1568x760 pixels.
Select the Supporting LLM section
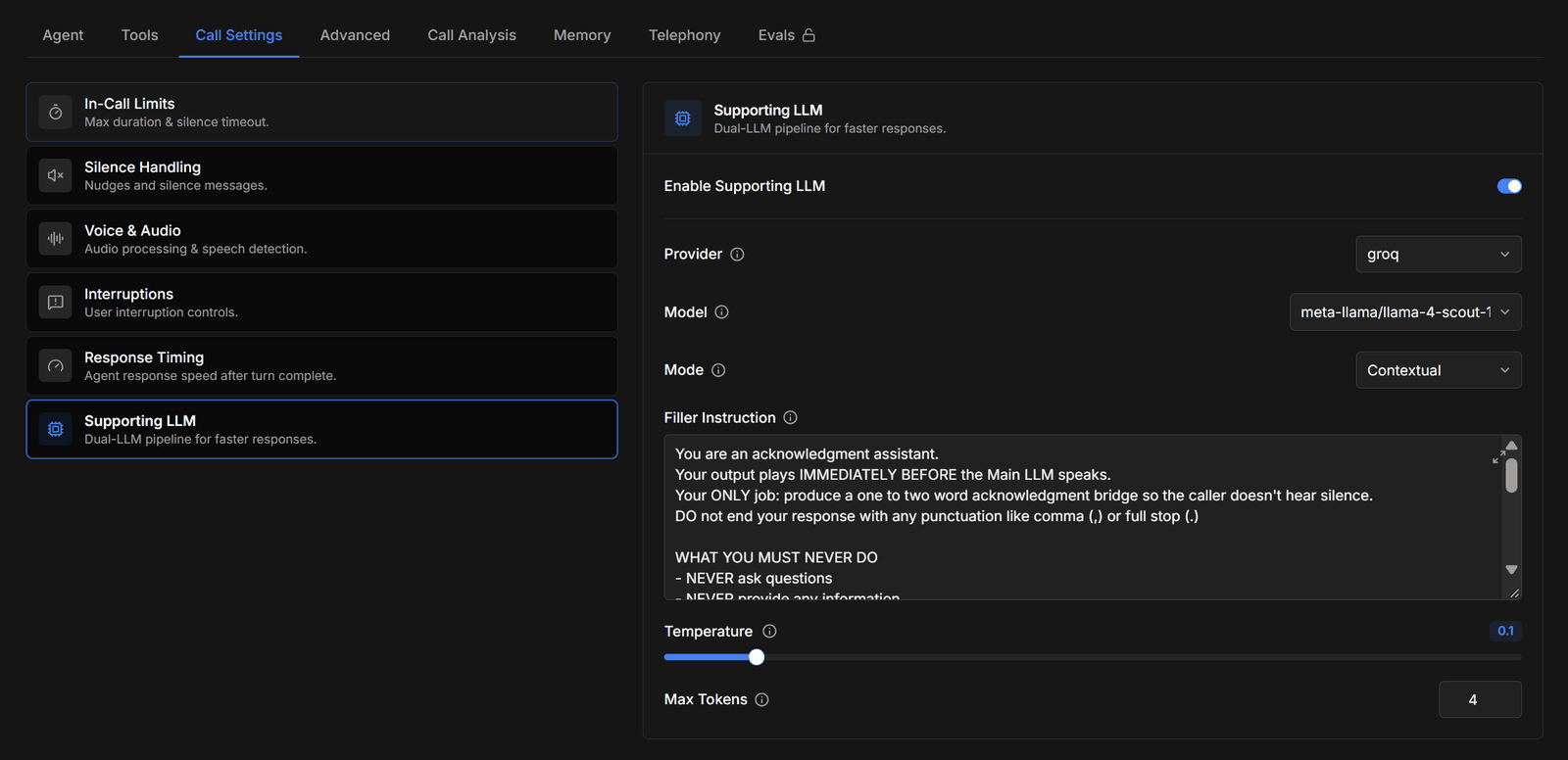(x=321, y=429)
